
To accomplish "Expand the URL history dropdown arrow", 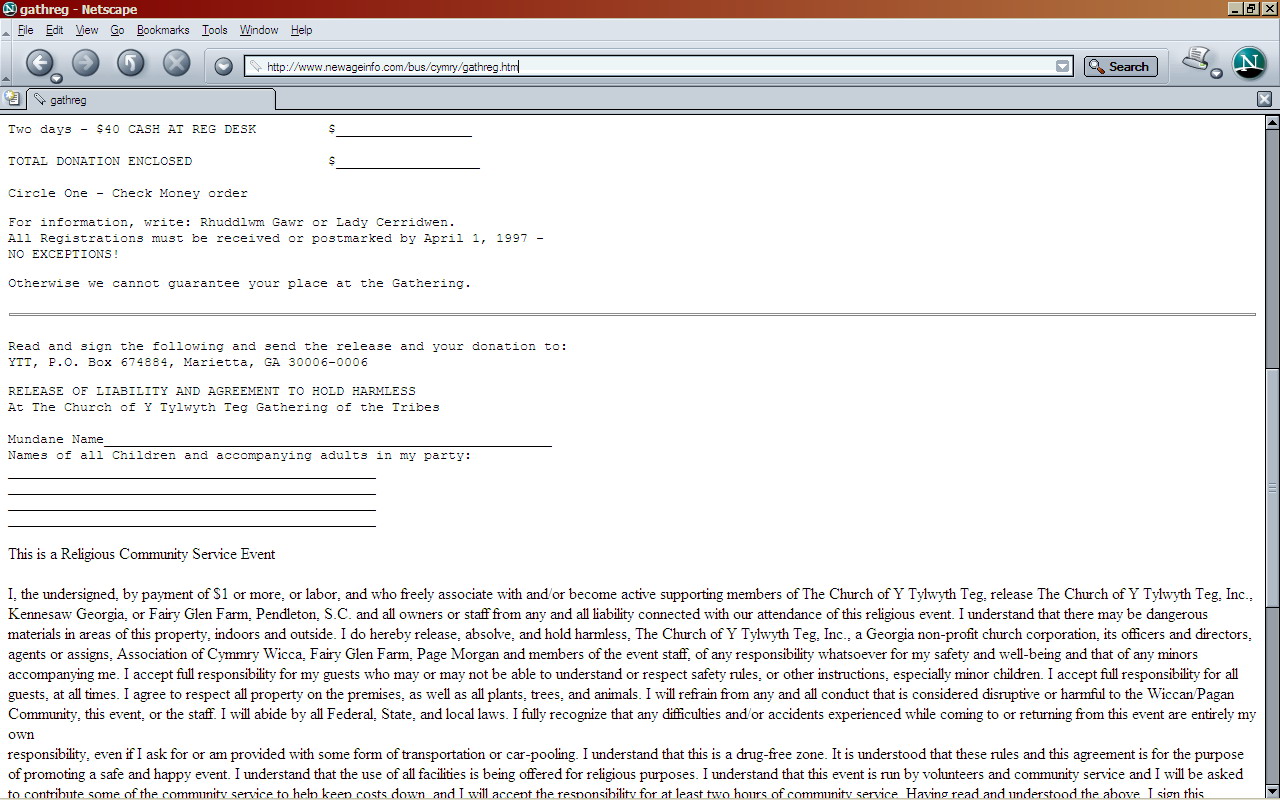I will click(x=1063, y=67).
